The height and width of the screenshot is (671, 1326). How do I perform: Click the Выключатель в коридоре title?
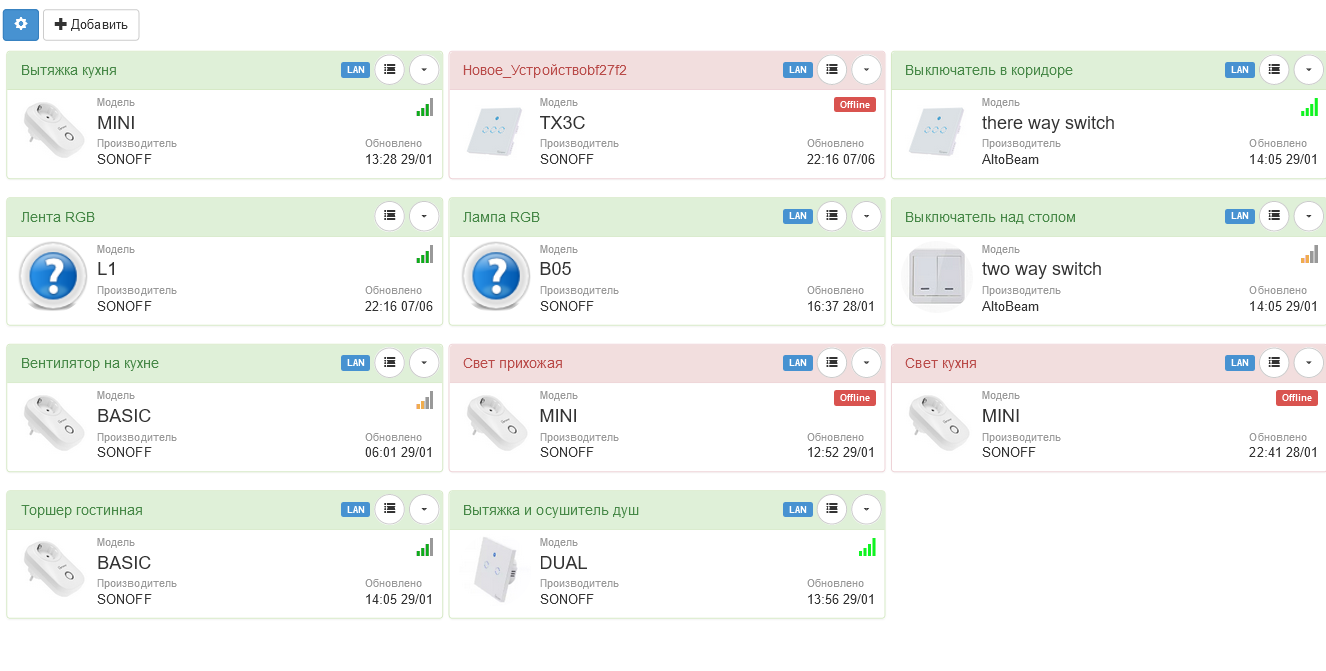(988, 70)
